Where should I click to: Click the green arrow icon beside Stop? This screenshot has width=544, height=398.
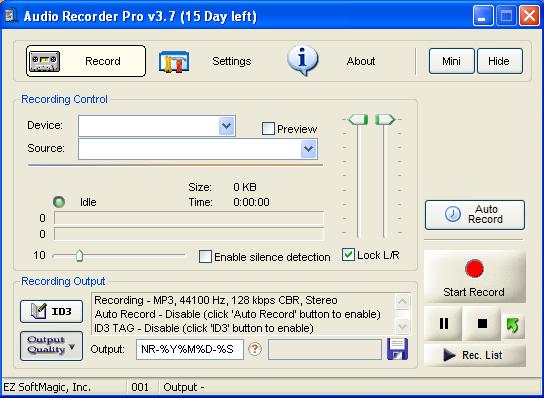point(513,326)
